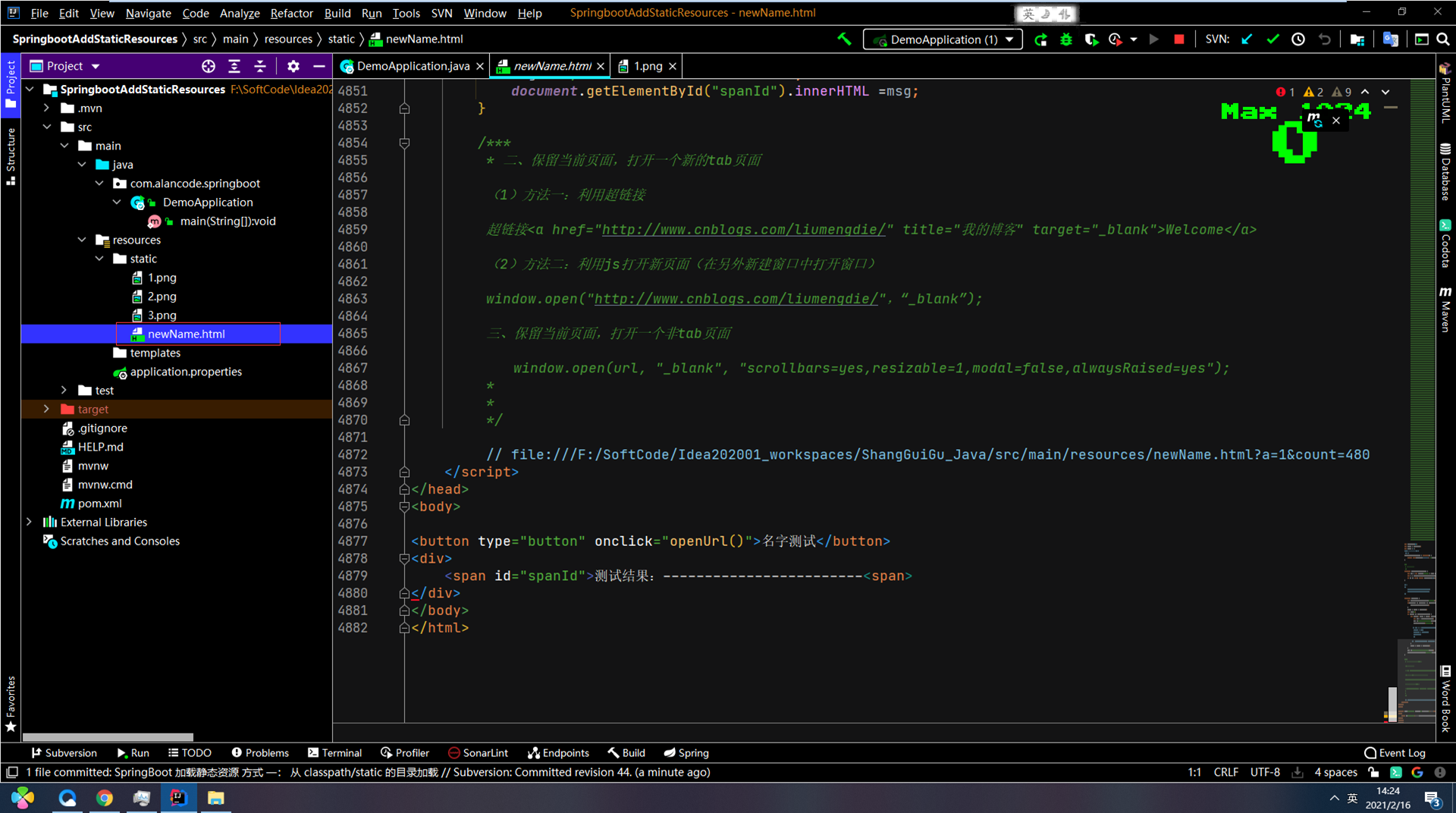Select opened file locate target icon
Viewport: 1456px width, 813px height.
click(209, 66)
